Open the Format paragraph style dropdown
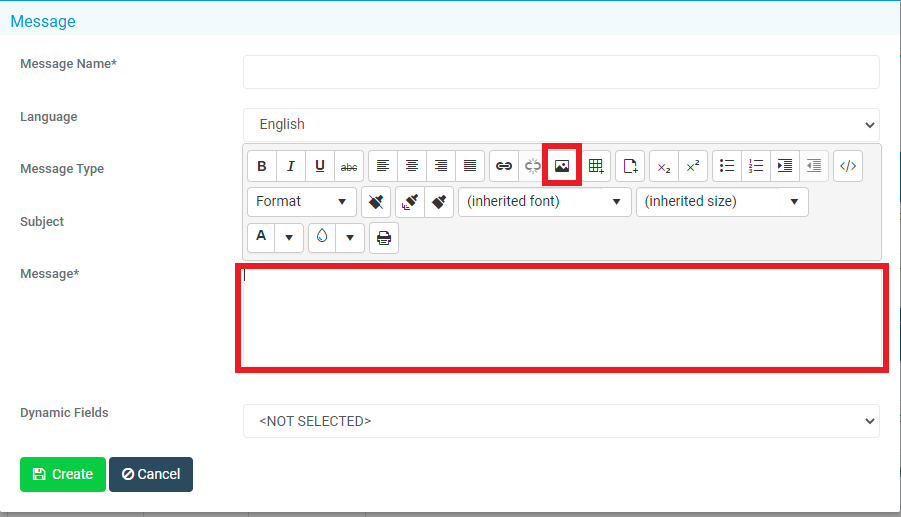 [302, 202]
